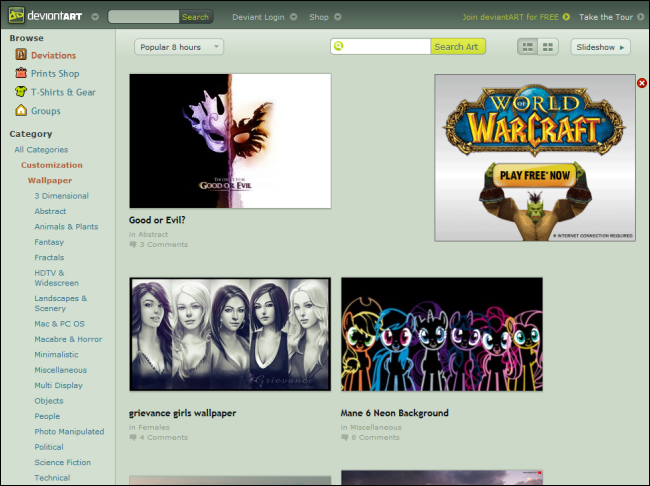Close the World of Warcraft ad

click(x=642, y=83)
